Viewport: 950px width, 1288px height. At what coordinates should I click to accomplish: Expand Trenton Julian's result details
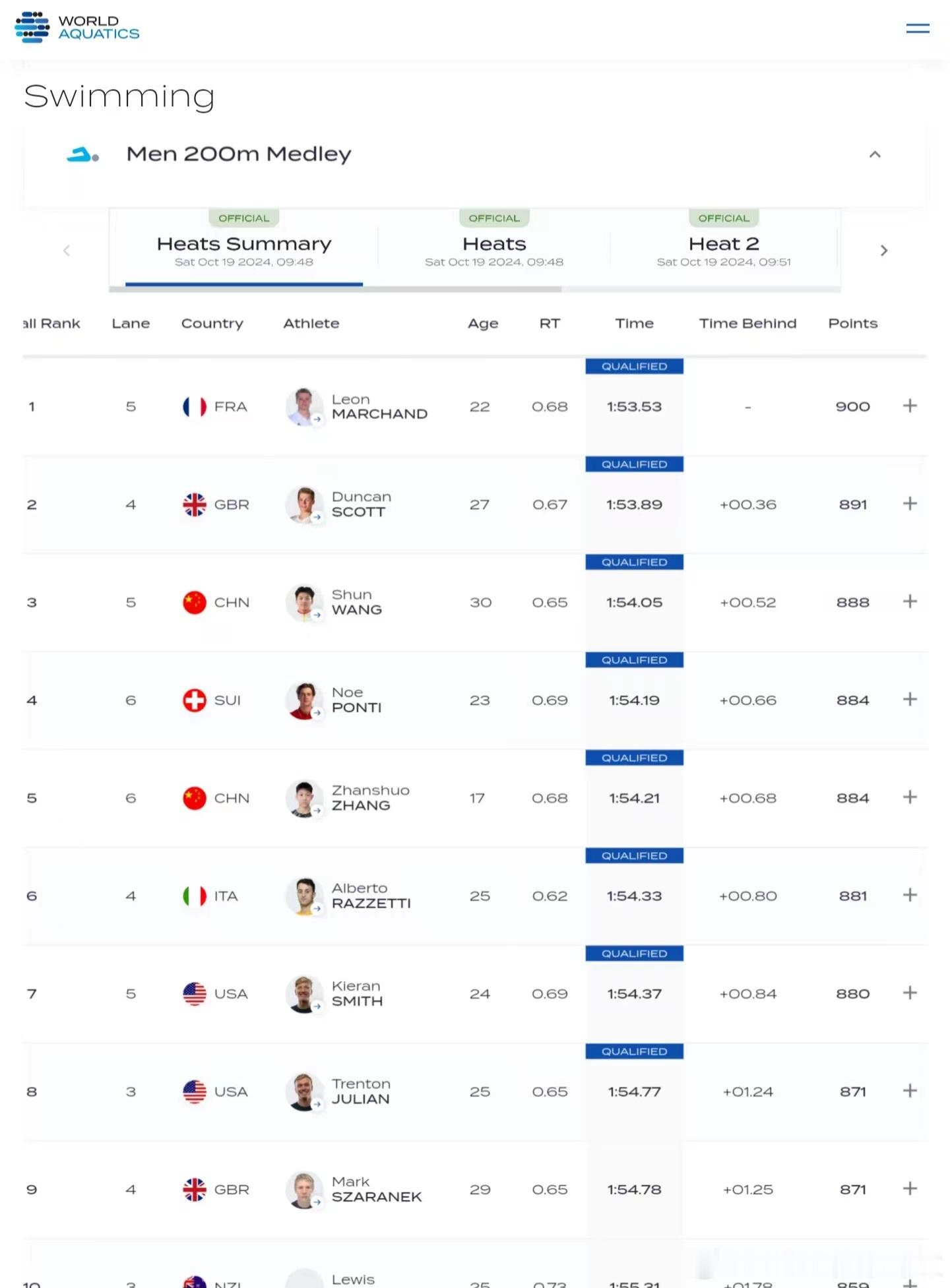point(910,1090)
